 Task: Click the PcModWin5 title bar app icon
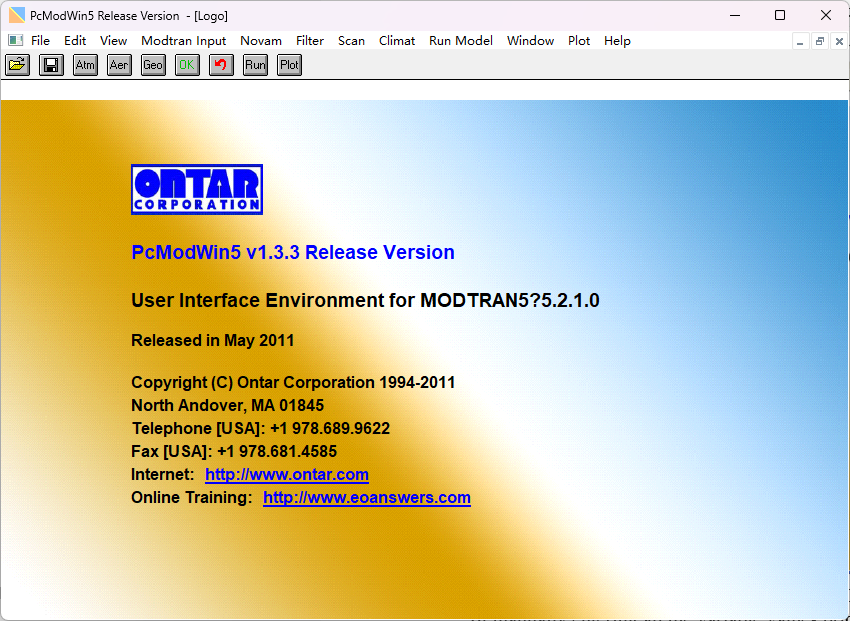coord(17,16)
